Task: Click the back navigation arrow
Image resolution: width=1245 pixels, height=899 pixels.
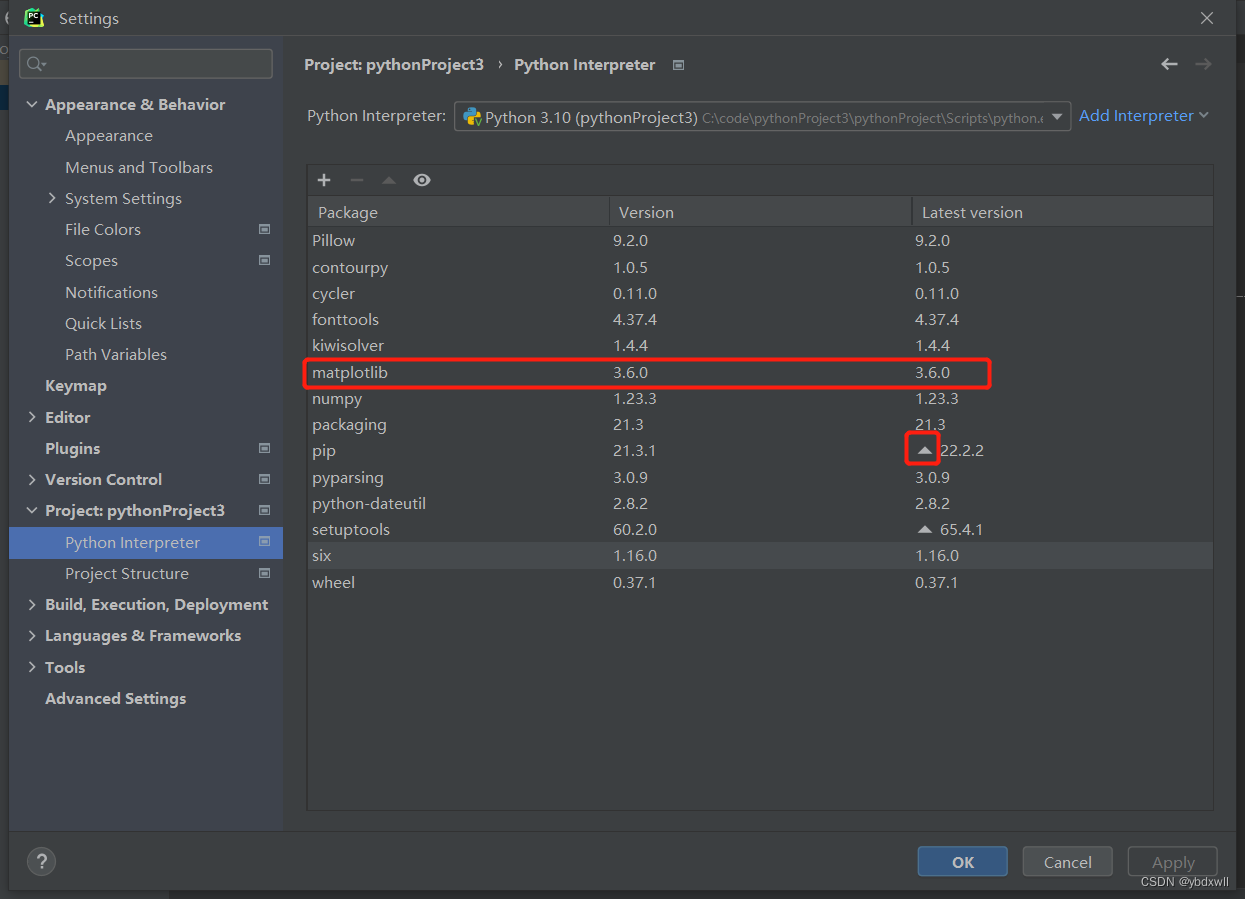Action: coord(1169,64)
